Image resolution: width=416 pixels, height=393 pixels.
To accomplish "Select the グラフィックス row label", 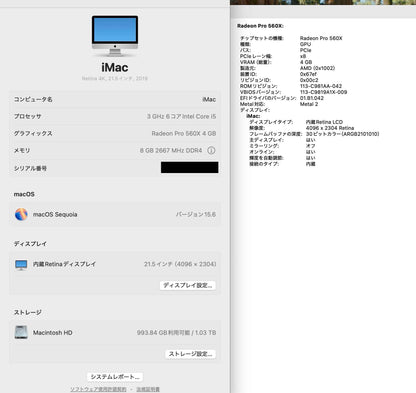I will pyautogui.click(x=33, y=133).
